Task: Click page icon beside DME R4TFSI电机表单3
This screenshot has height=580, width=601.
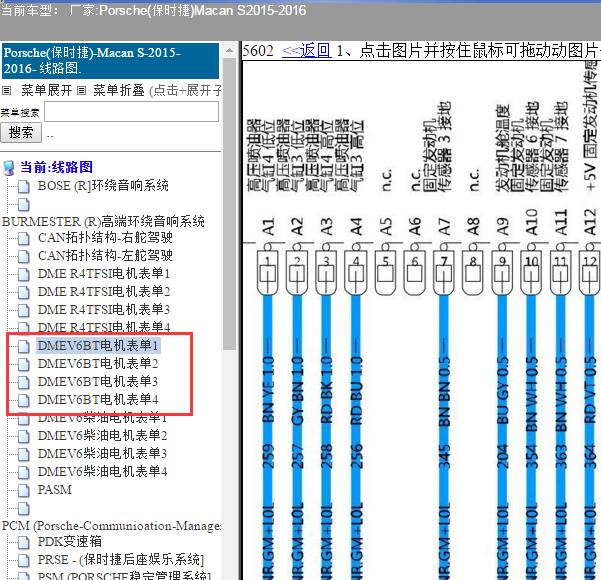Action: click(x=24, y=311)
